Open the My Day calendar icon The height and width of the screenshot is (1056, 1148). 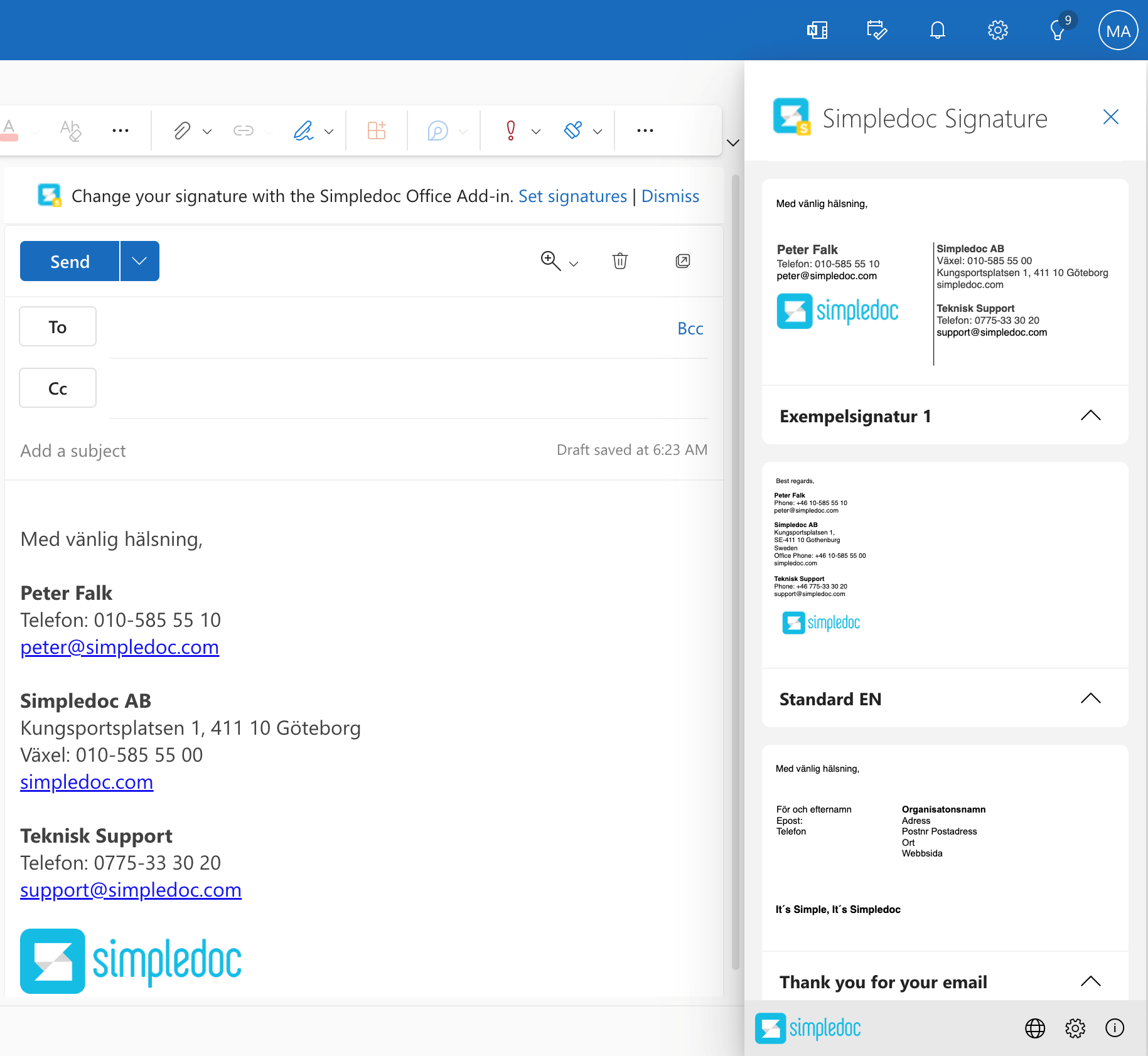pos(876,30)
